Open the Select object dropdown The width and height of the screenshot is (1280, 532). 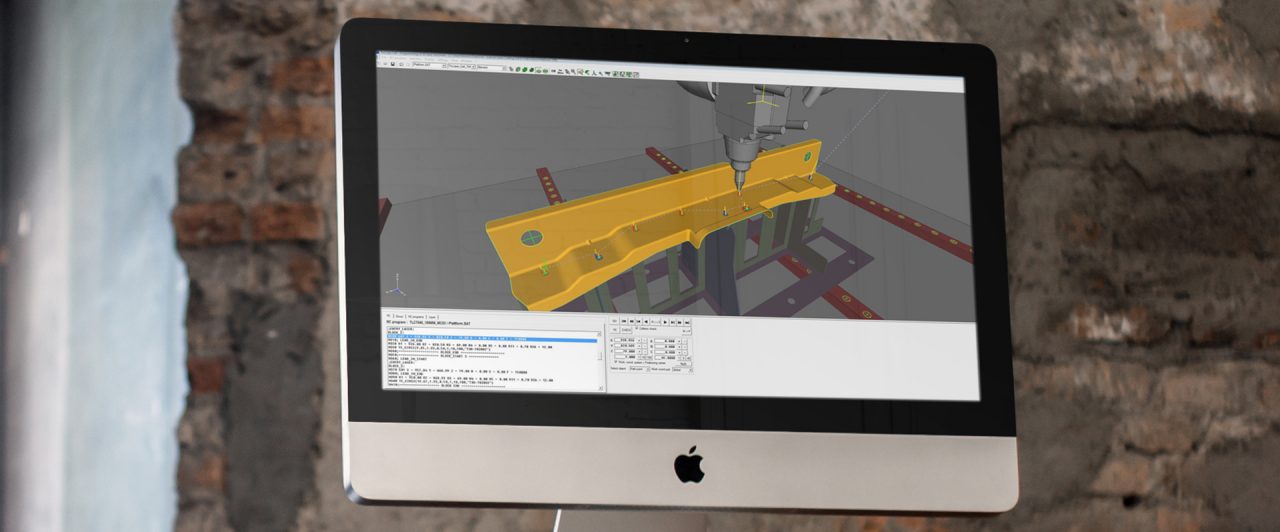(x=640, y=369)
